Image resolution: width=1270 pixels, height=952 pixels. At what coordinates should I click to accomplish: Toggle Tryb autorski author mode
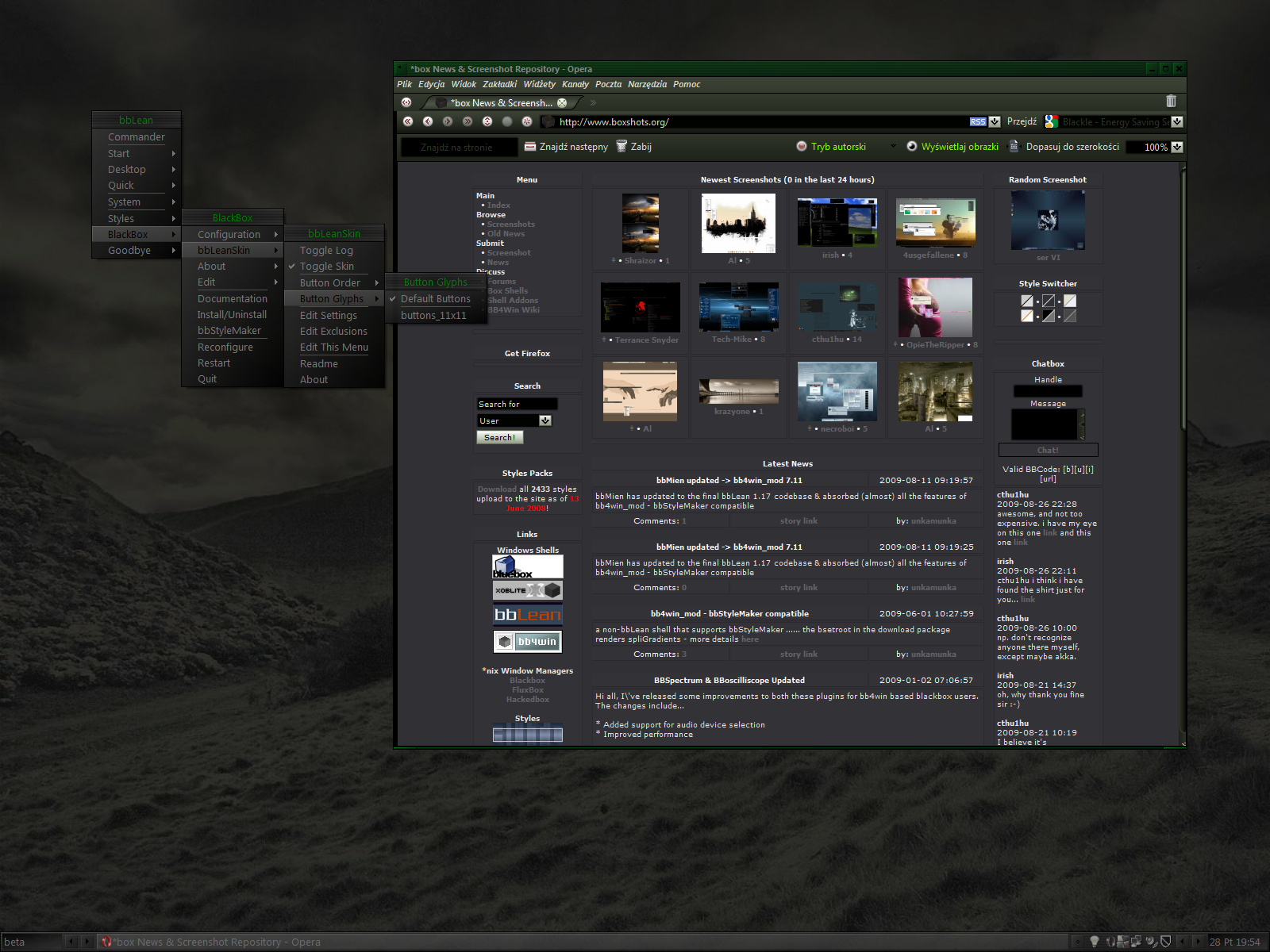coord(831,147)
